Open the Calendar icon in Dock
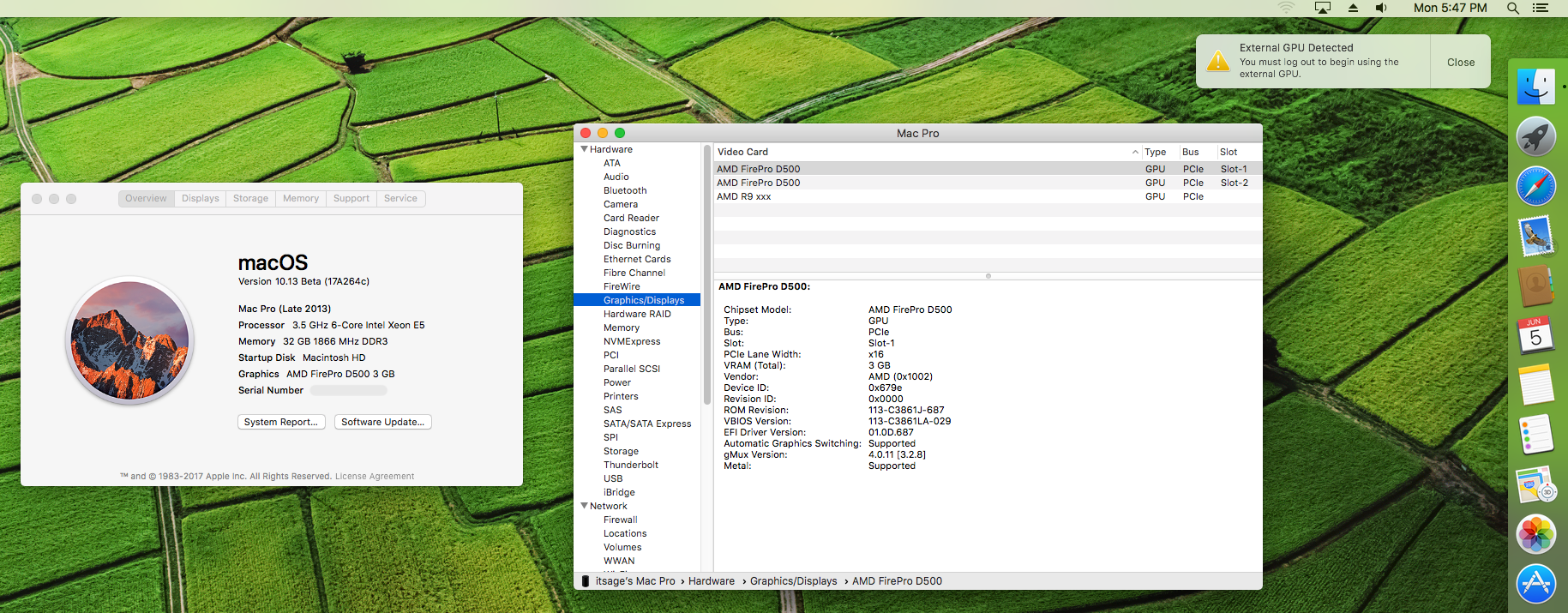The width and height of the screenshot is (1568, 613). point(1535,335)
